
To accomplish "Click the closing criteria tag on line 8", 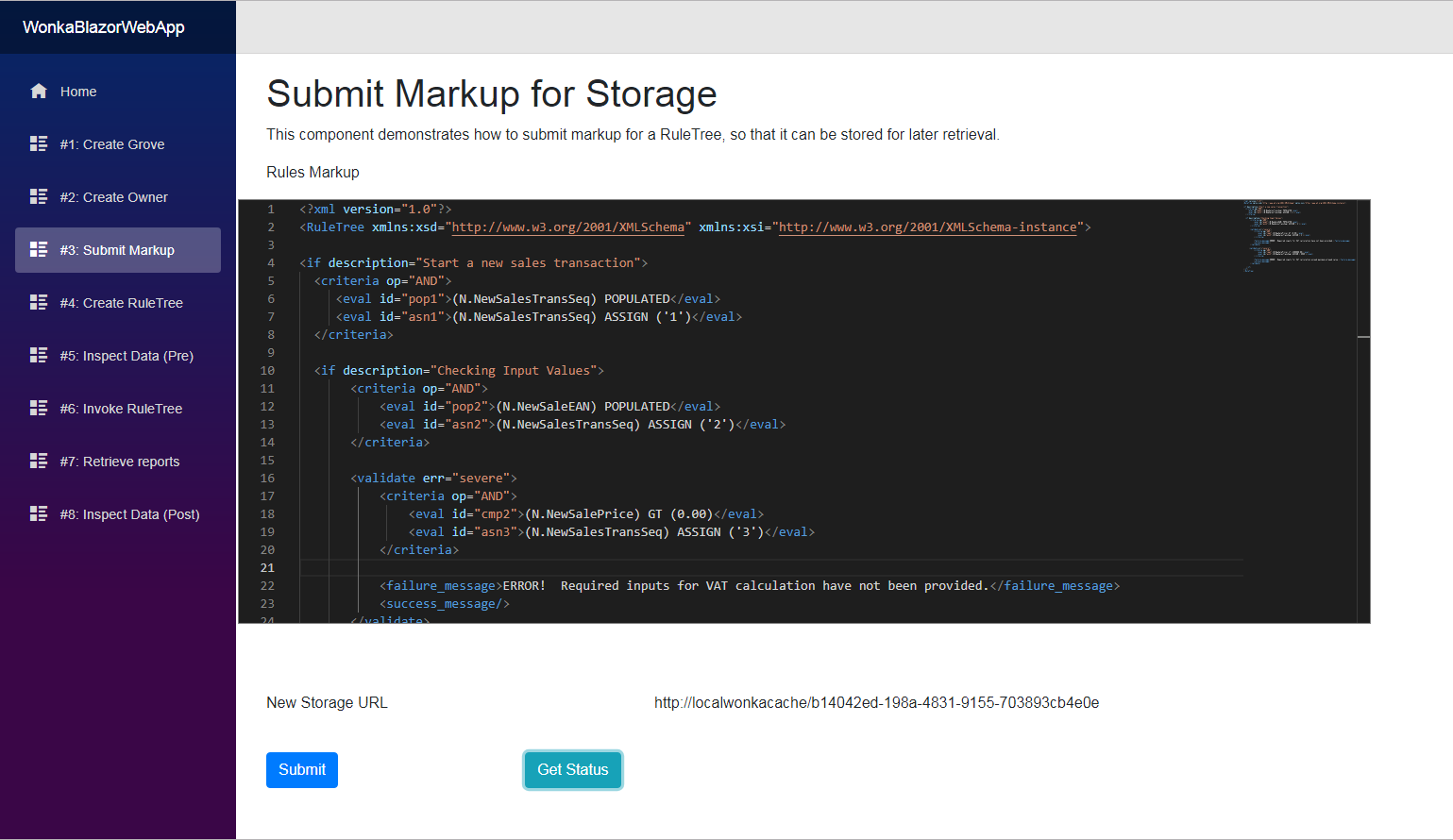I will (354, 335).
